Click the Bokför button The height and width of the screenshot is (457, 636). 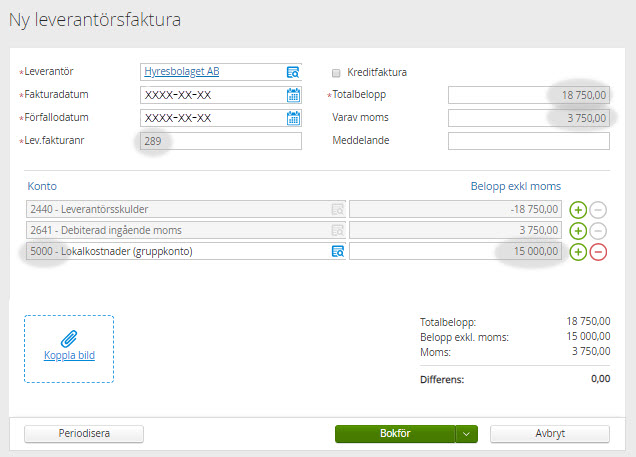pyautogui.click(x=395, y=434)
